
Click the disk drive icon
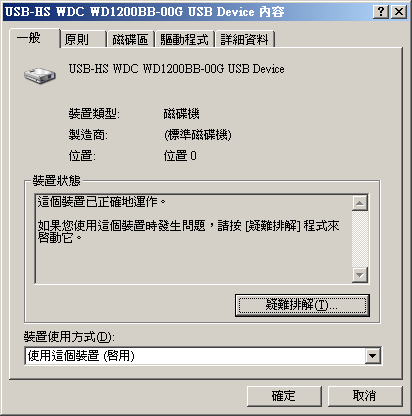[x=40, y=75]
